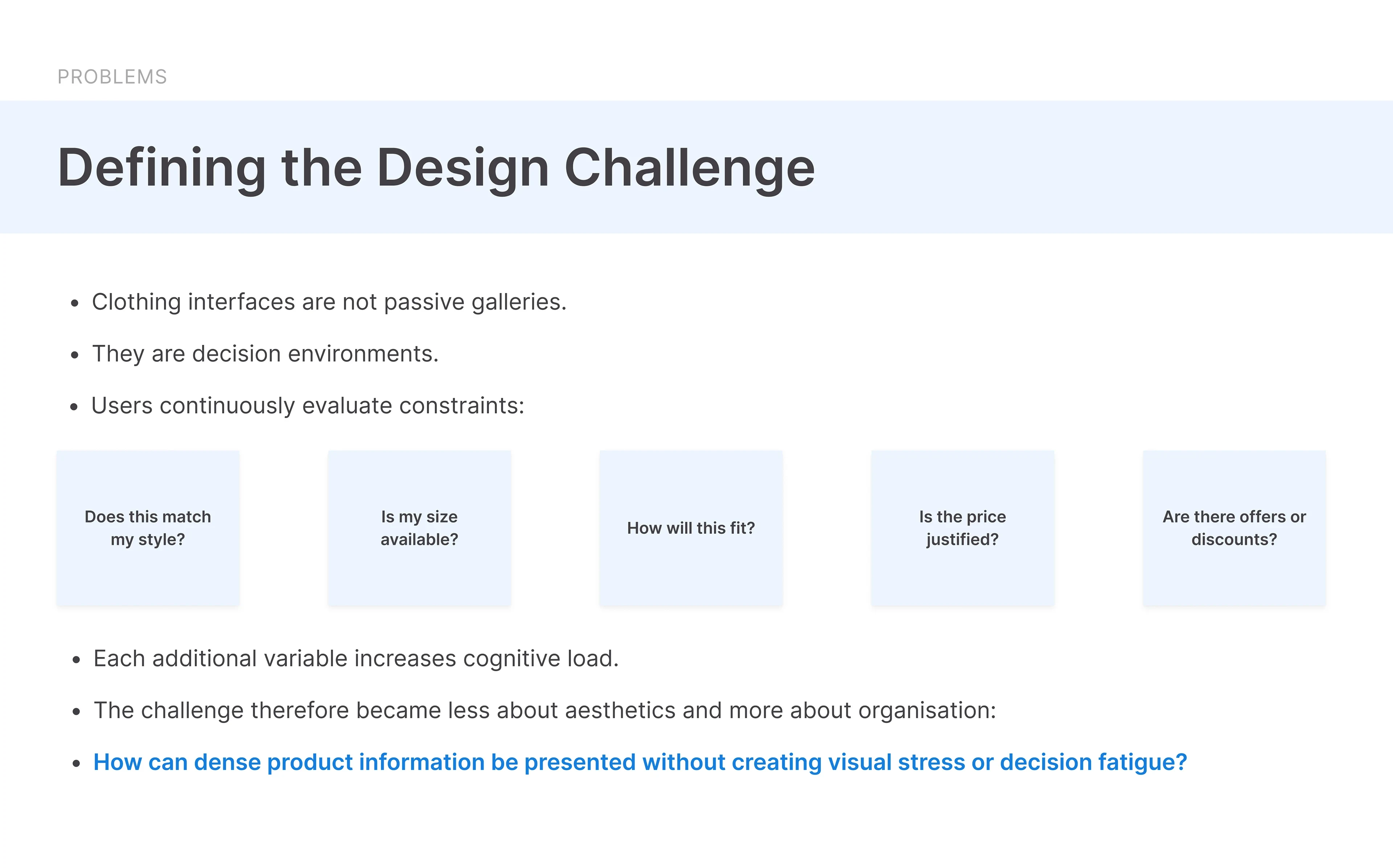Image resolution: width=1393 pixels, height=868 pixels.
Task: Click the challenge about aesthetics and organisation line
Action: pyautogui.click(x=545, y=711)
